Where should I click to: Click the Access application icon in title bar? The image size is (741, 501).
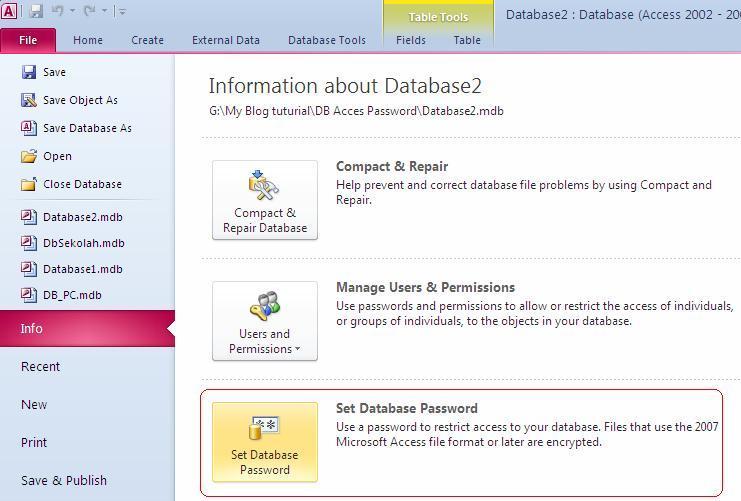[x=9, y=10]
